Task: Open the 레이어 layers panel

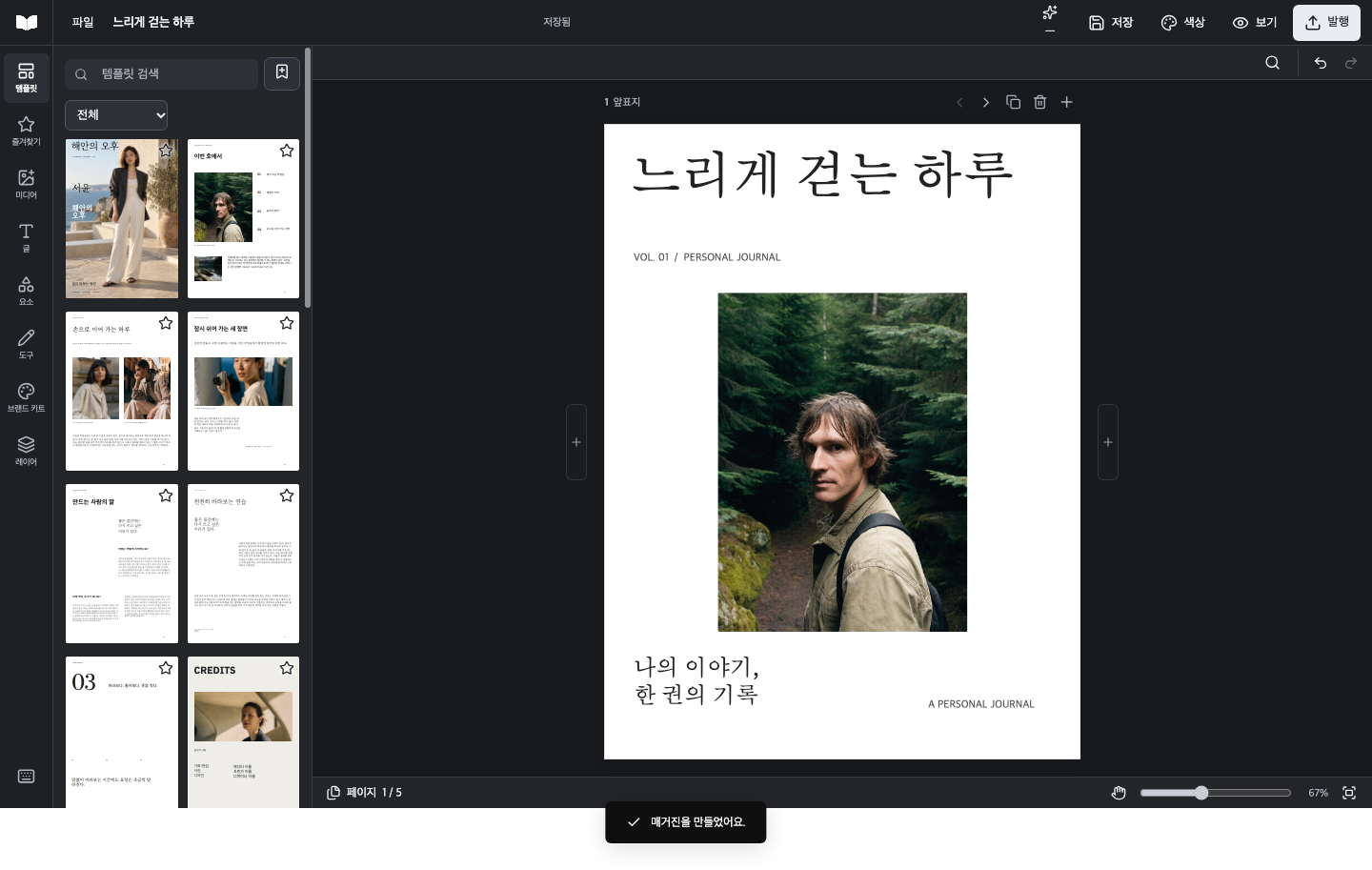Action: (27, 452)
